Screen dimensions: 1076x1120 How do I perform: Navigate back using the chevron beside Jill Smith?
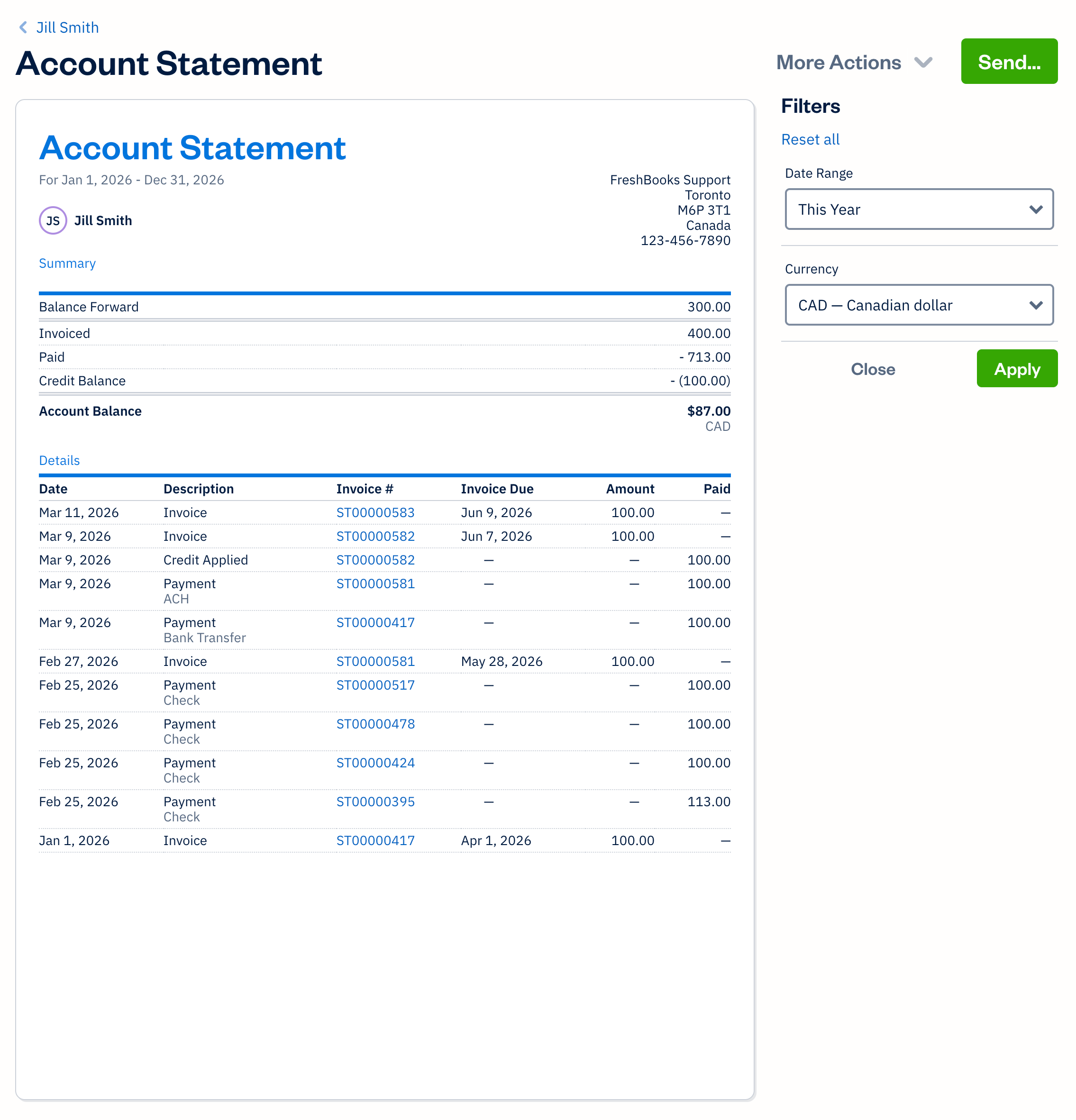click(23, 27)
